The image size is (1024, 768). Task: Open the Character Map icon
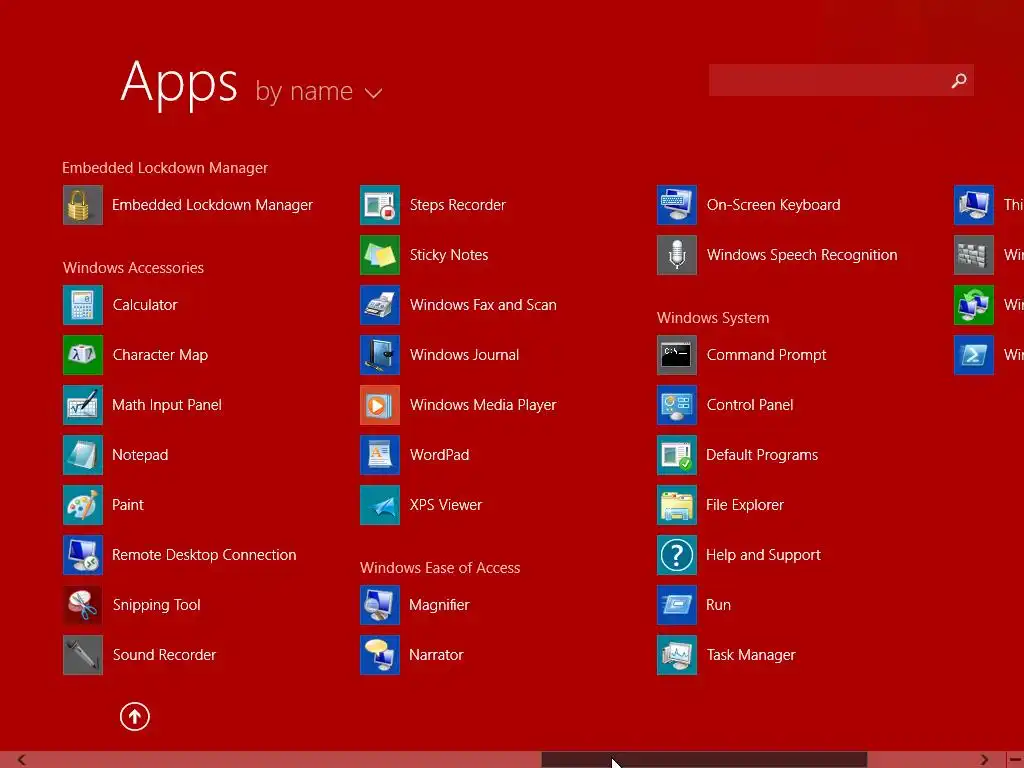[x=83, y=355]
